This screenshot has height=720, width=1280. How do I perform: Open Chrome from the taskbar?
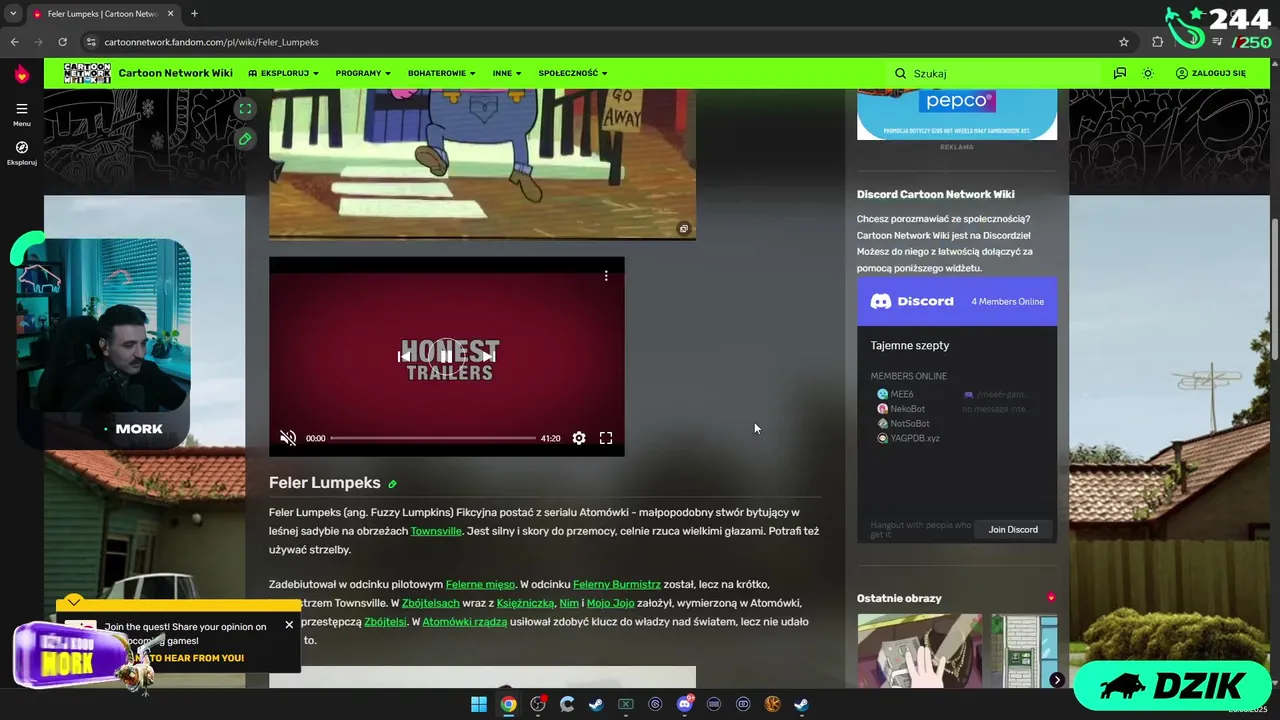pos(509,704)
